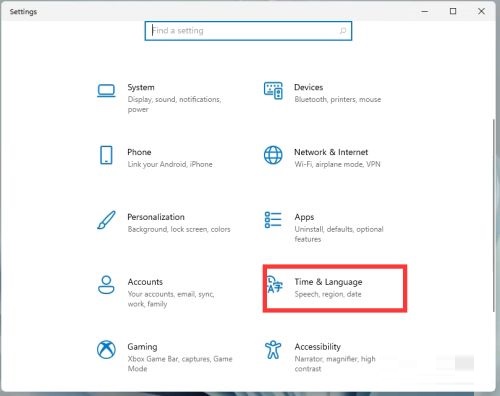The width and height of the screenshot is (500, 396).
Task: Click 'Background, lock screen, colors' description
Action: point(179,229)
